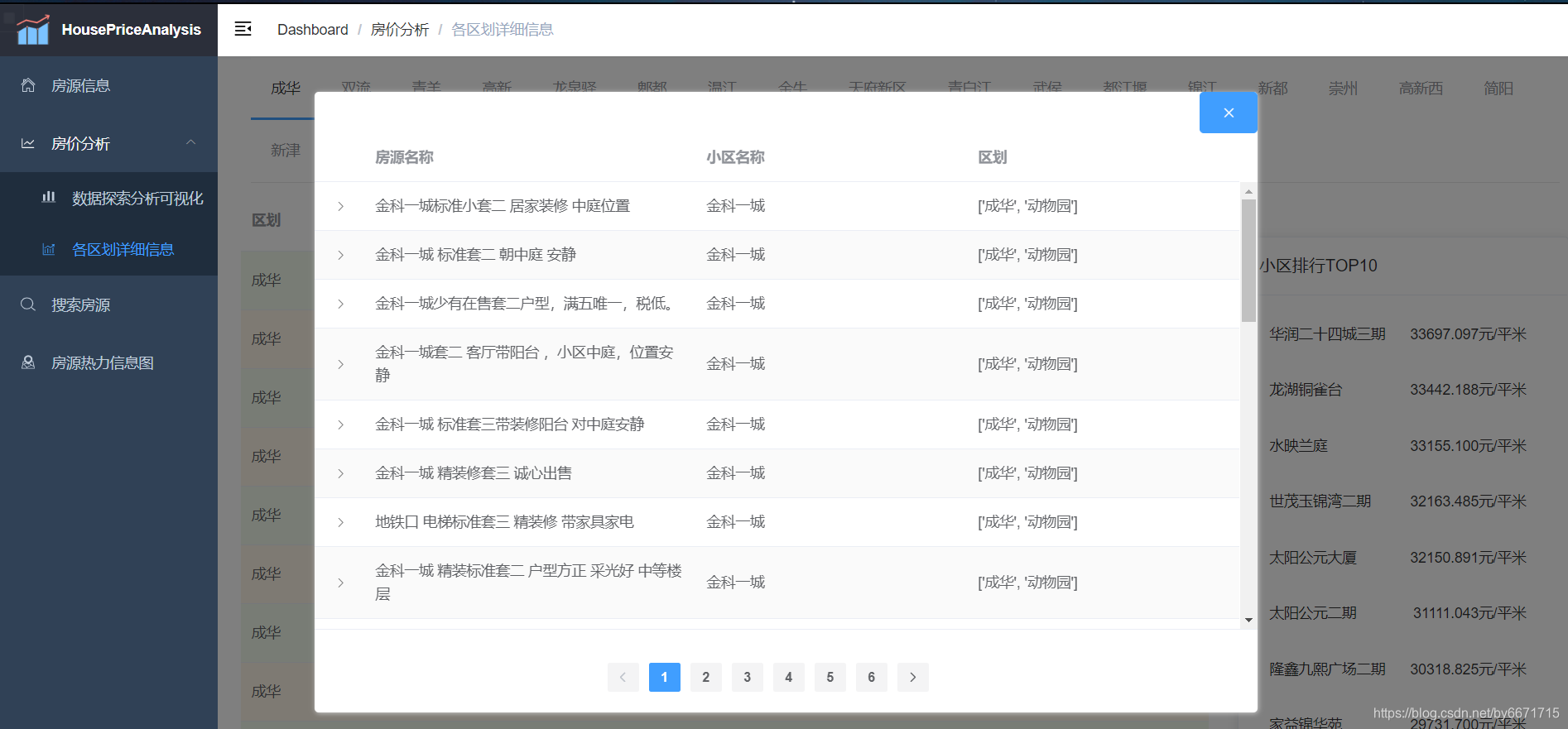Click the 数据探索分析可视化 bar chart icon
This screenshot has width=1568, height=729.
pyautogui.click(x=49, y=197)
